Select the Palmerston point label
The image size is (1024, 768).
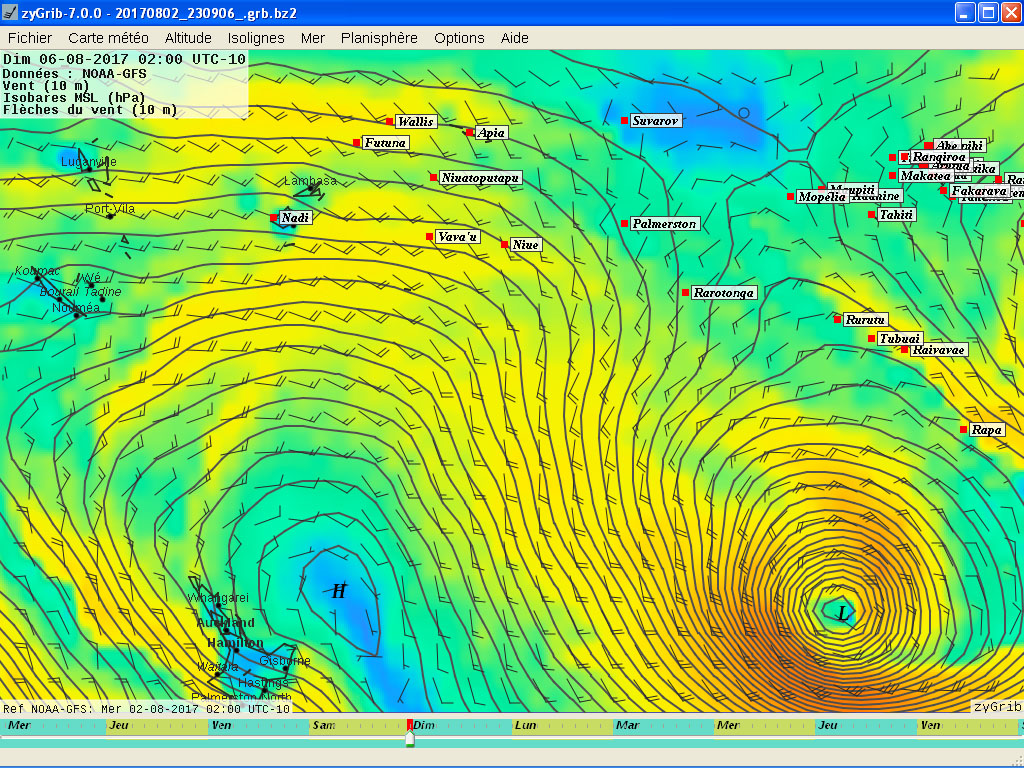(665, 224)
